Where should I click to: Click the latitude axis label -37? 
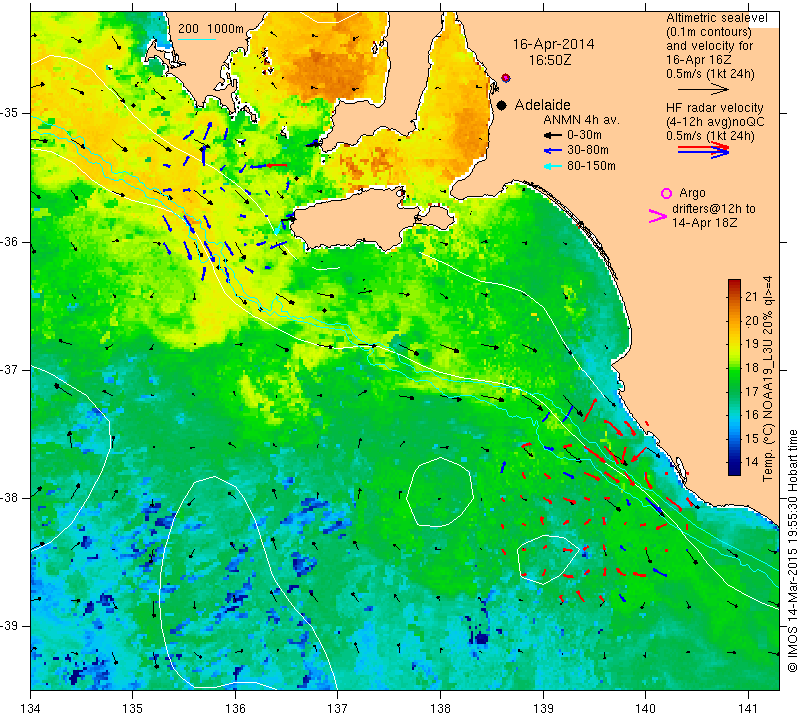click(x=10, y=369)
